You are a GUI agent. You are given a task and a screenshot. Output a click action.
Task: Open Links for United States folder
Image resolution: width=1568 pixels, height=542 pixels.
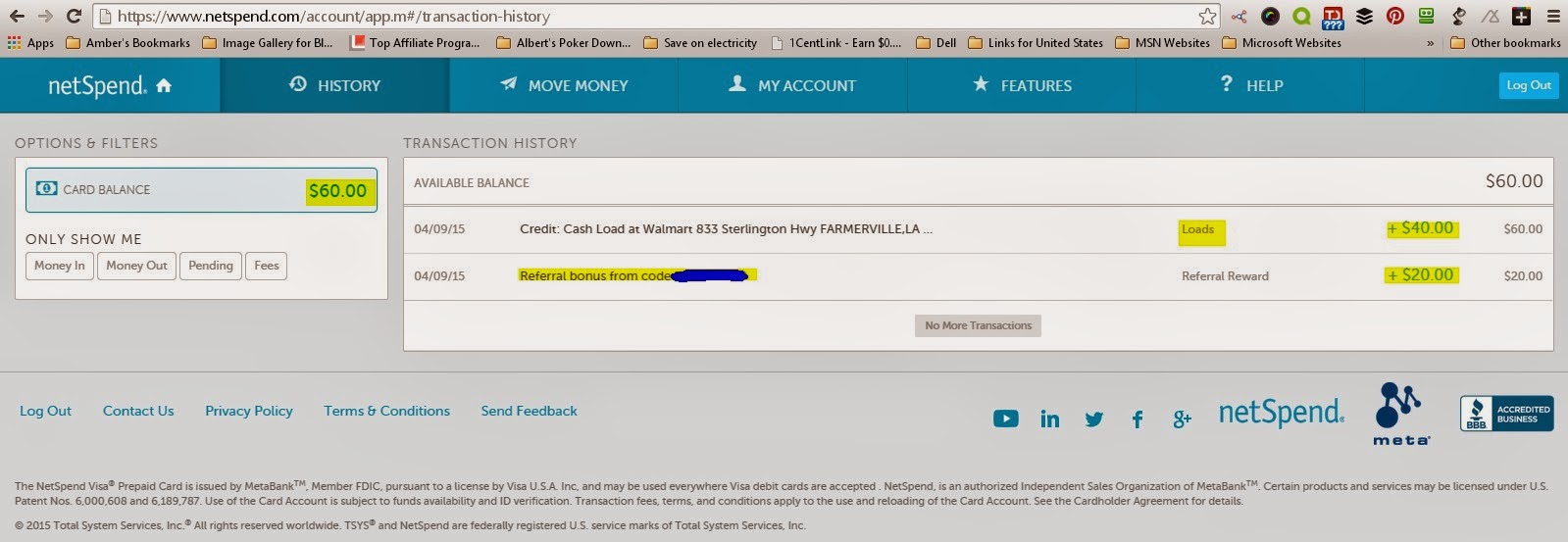tap(1036, 42)
